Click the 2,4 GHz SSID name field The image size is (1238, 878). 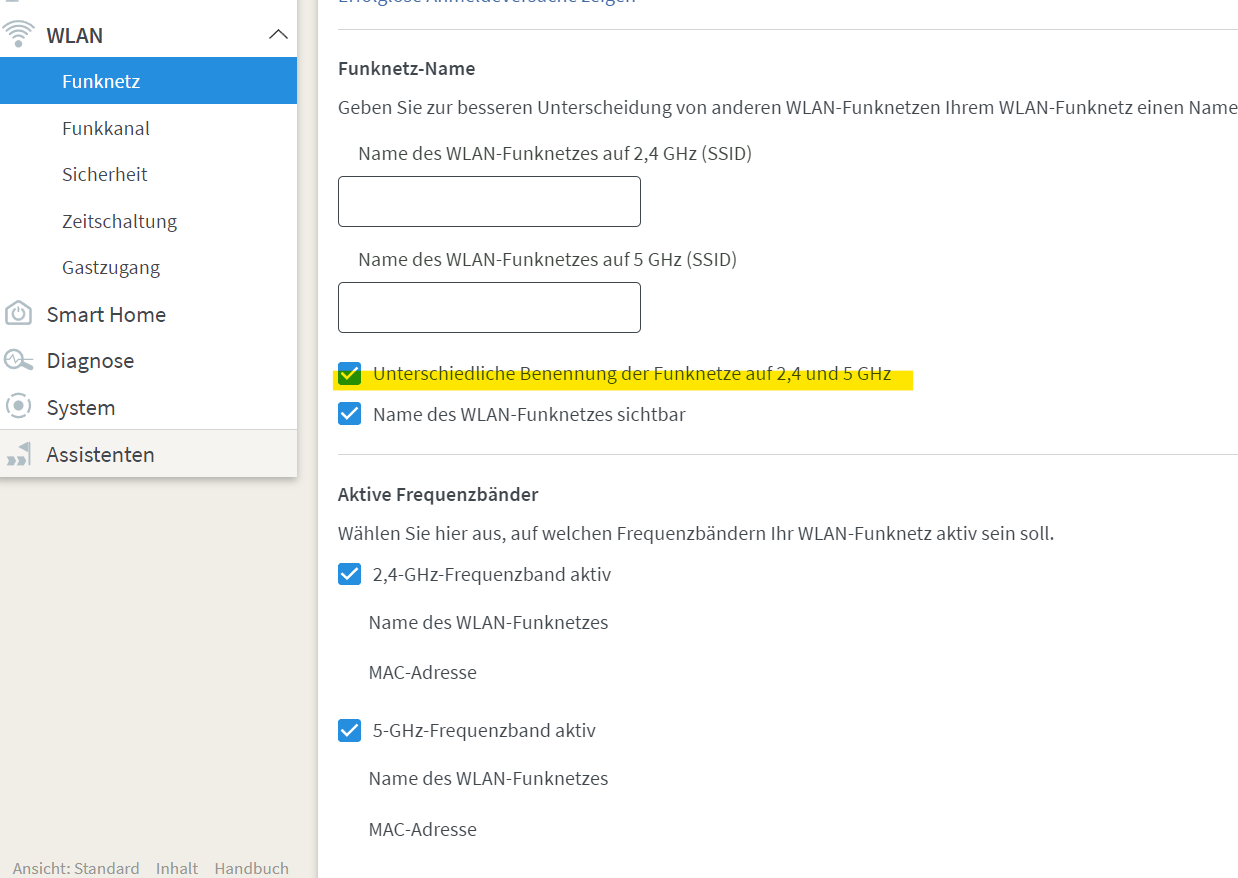click(x=489, y=201)
